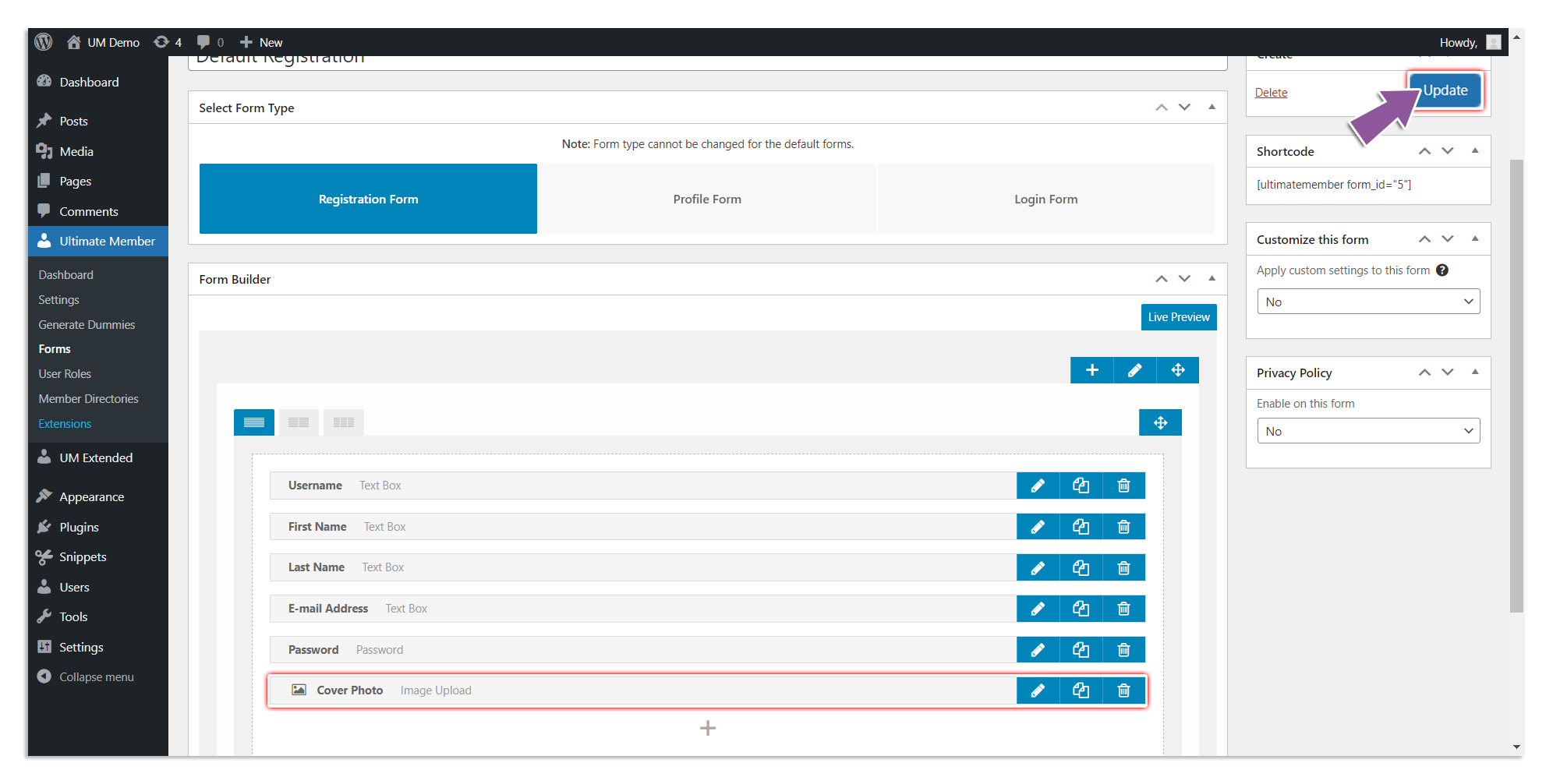The width and height of the screenshot is (1553, 784).
Task: Delete the First Name field
Action: (1123, 527)
